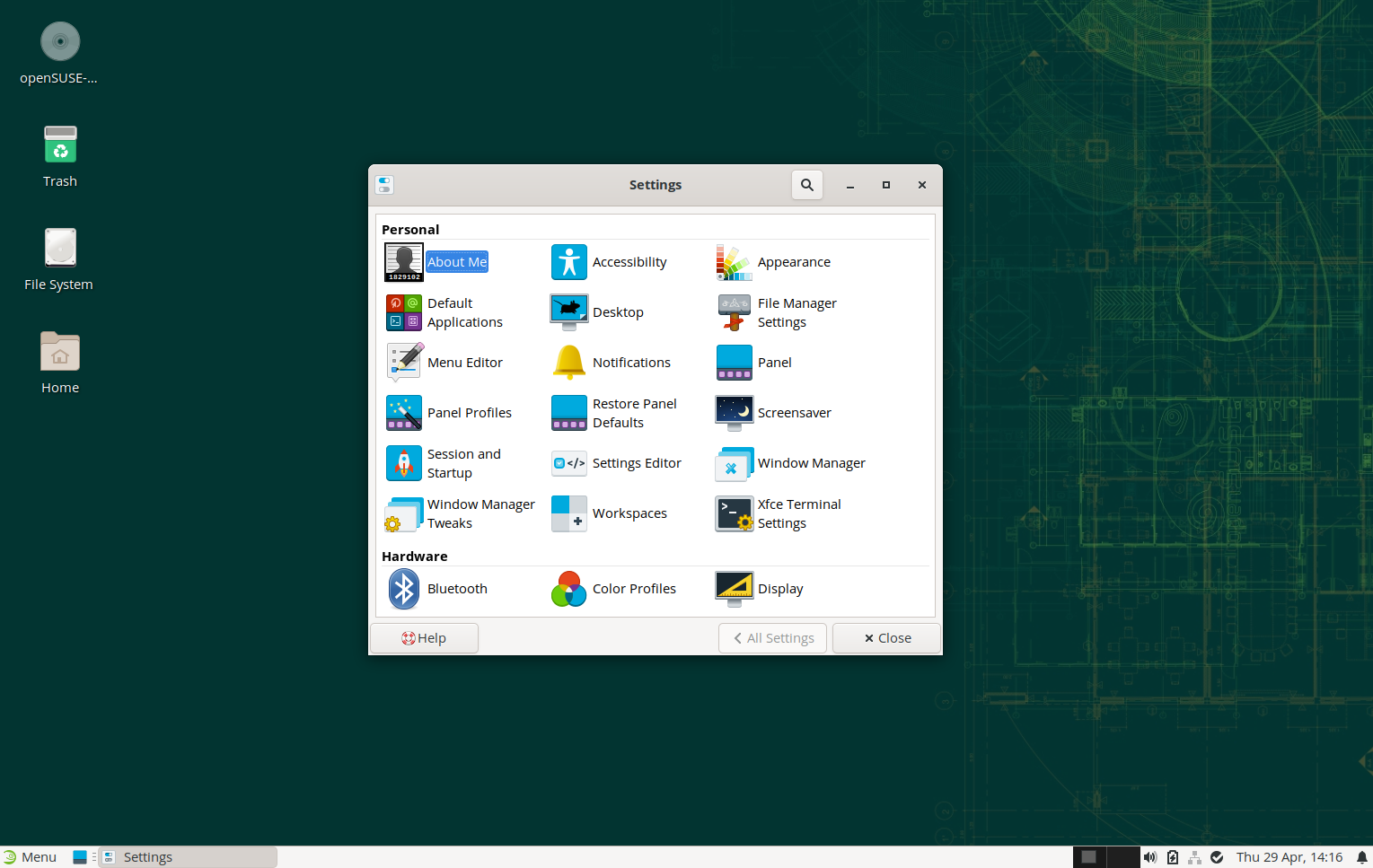Open the Menu Editor
This screenshot has height=868, width=1373.
tap(403, 363)
